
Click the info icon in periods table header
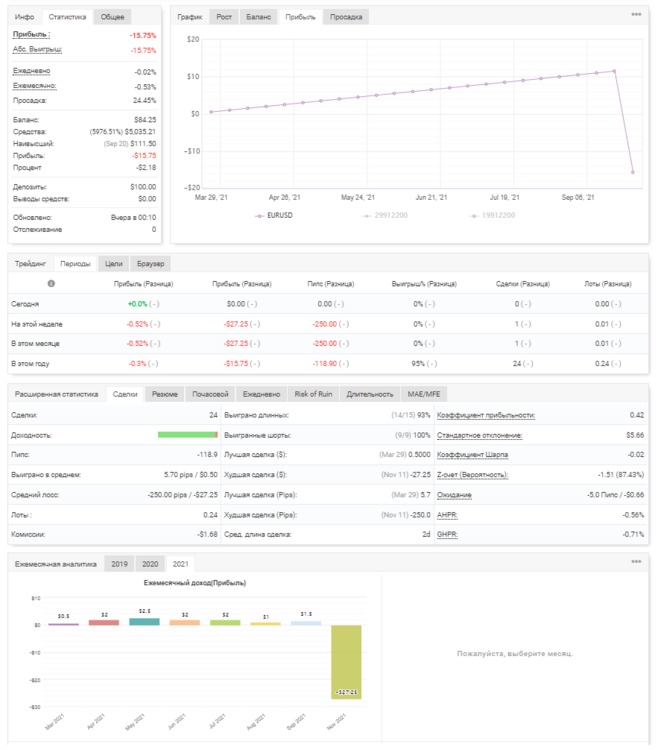(51, 283)
